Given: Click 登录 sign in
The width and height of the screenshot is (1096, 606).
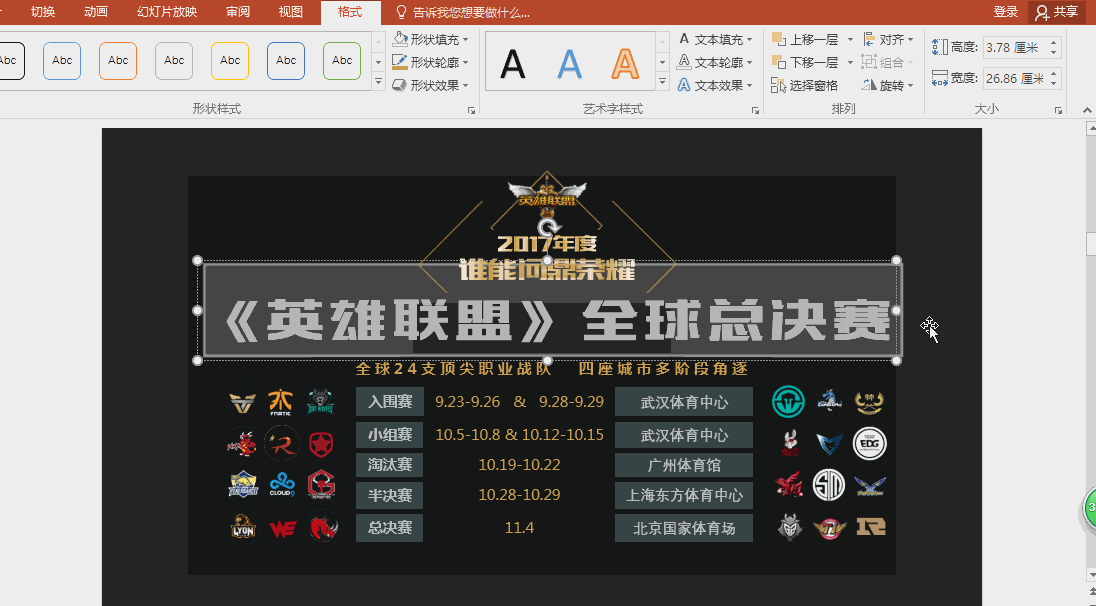Looking at the screenshot, I should pyautogui.click(x=1006, y=12).
